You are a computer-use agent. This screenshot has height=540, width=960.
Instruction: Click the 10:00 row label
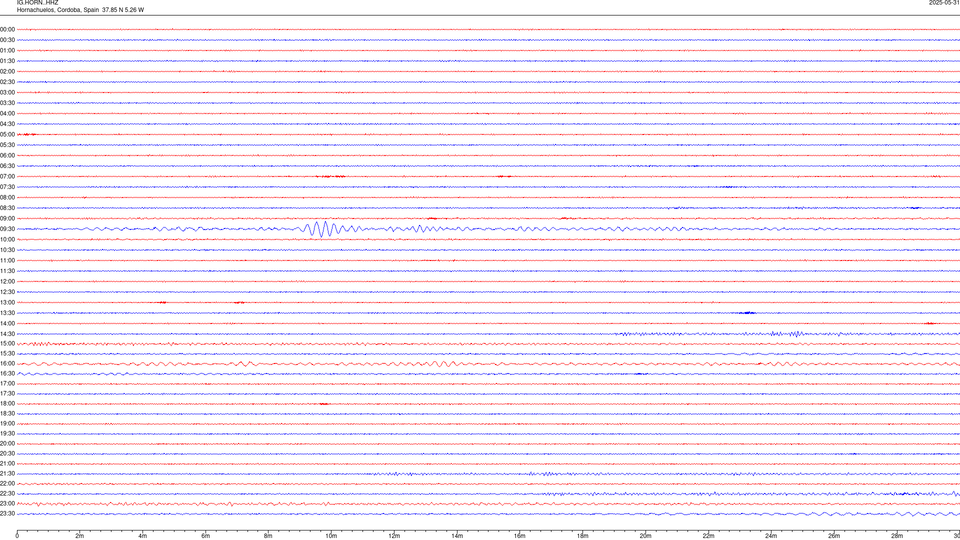coord(7,239)
